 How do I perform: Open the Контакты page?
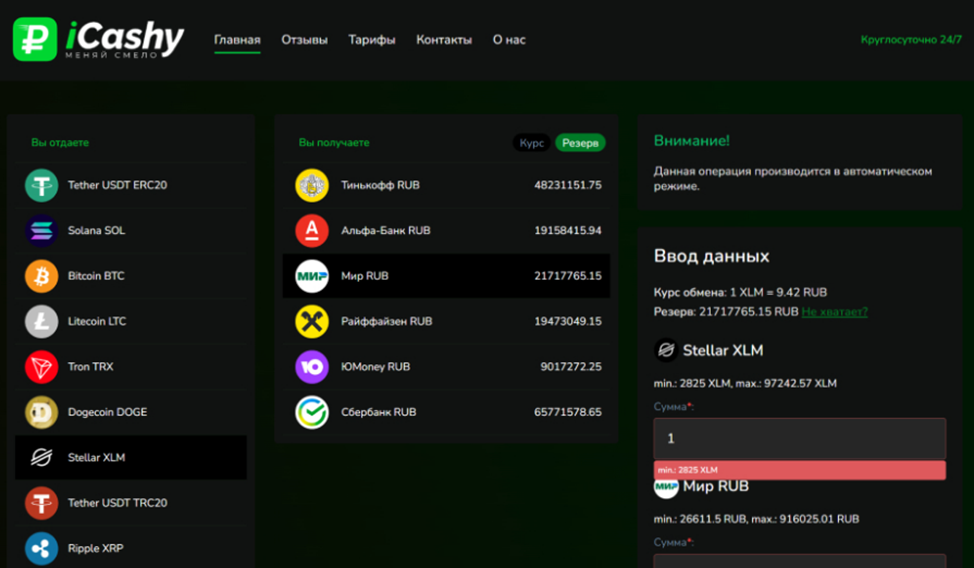[x=444, y=40]
